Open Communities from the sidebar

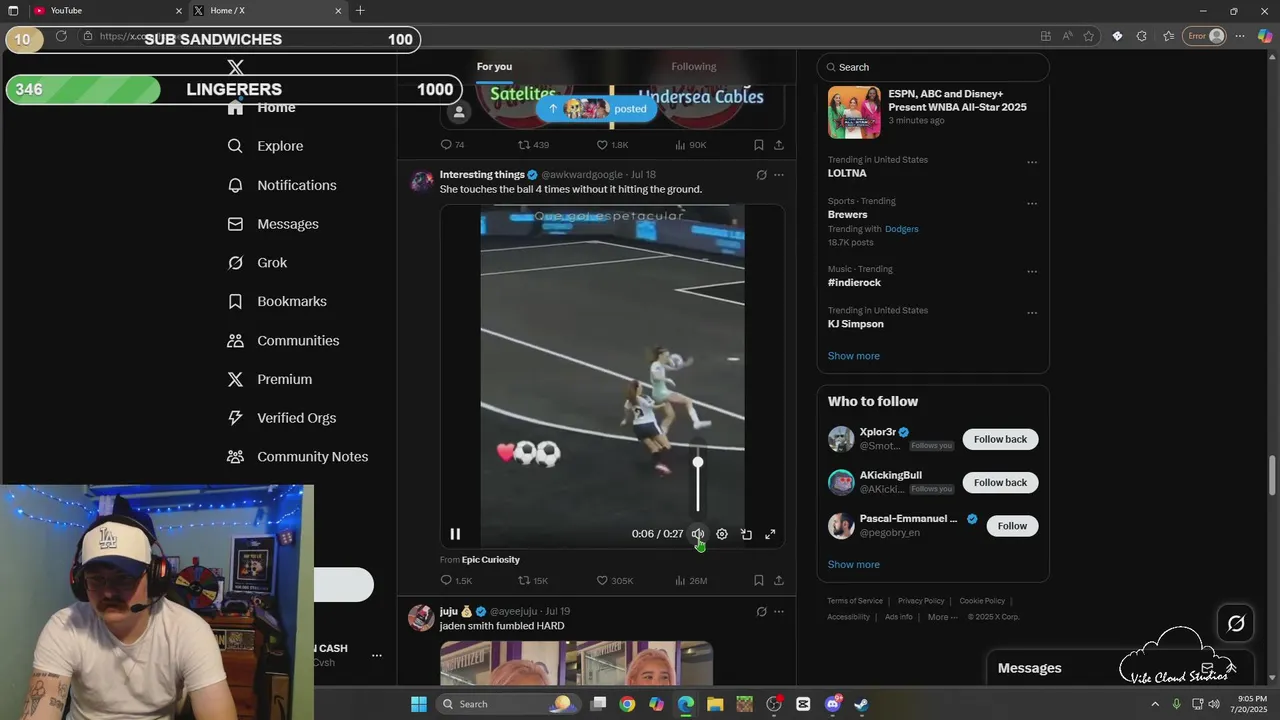coord(283,340)
